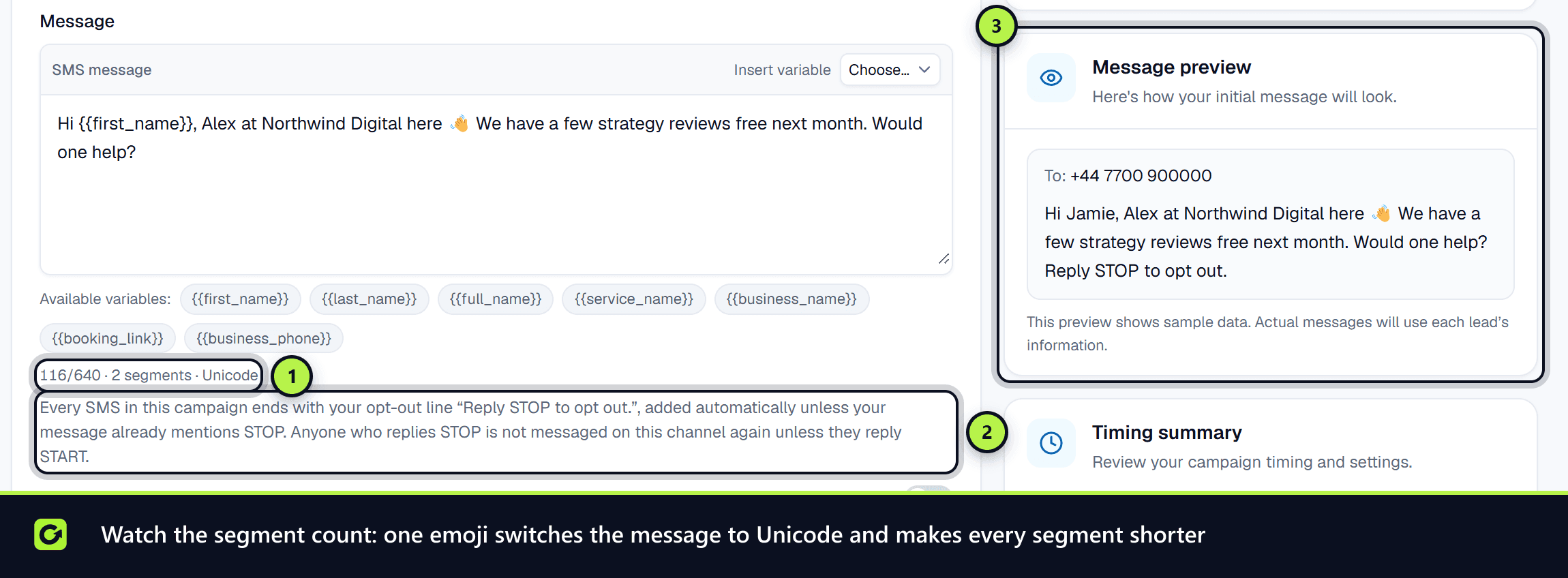Click the "Timing summary" heading
The image size is (1568, 578).
click(x=1166, y=433)
